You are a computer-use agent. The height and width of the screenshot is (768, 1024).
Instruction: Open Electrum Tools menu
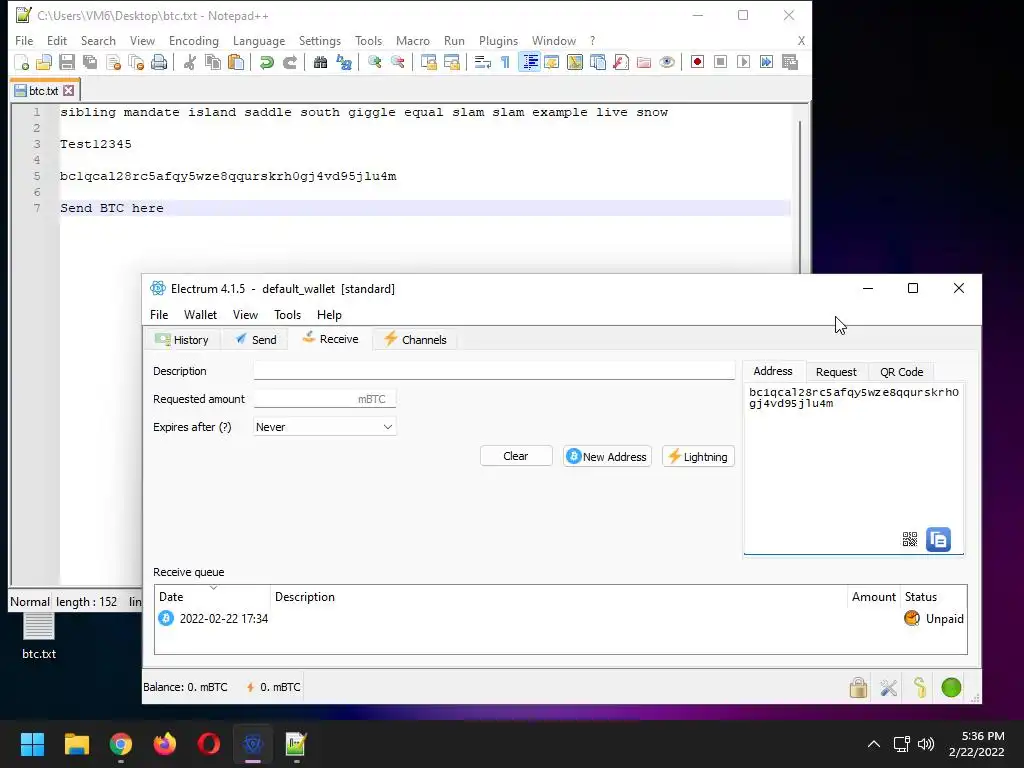(x=287, y=315)
